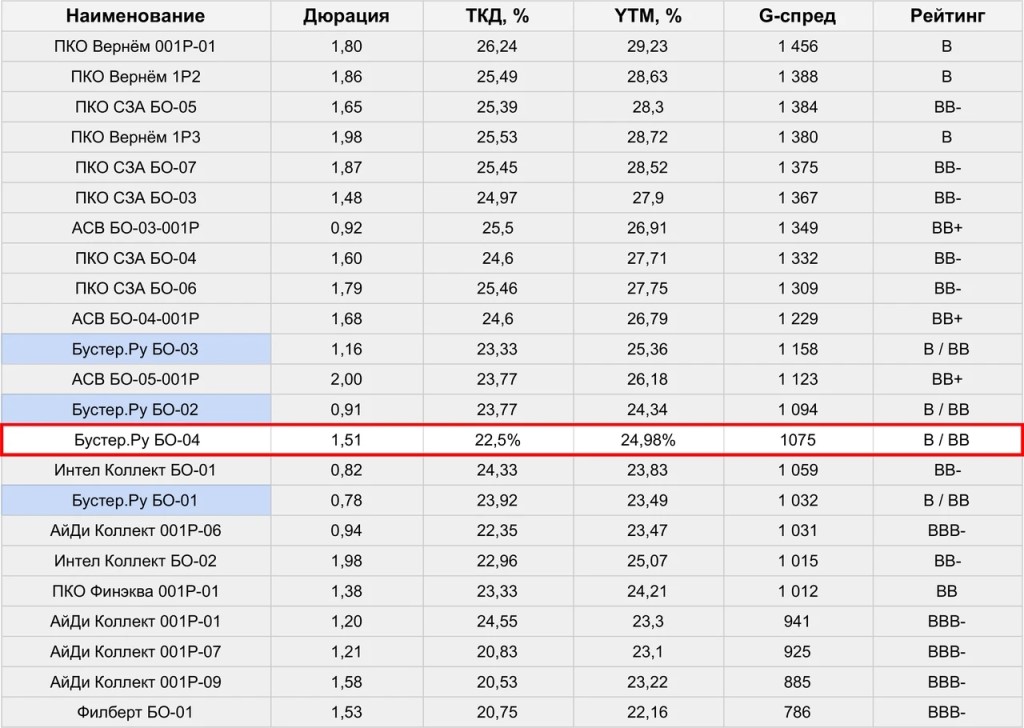Screen dimensions: 1024x728
Task: Click the "ПКО Вернём 1Р2" name cell
Action: (x=135, y=76)
